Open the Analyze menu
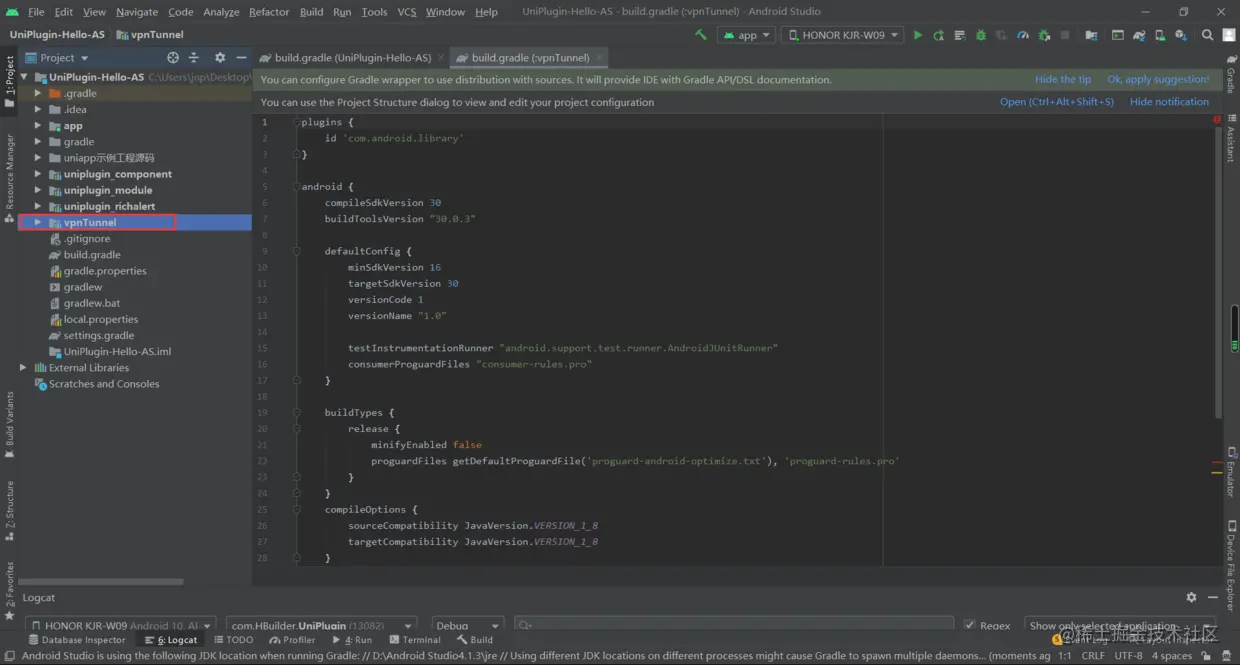Viewport: 1240px width, 665px height. (x=221, y=12)
